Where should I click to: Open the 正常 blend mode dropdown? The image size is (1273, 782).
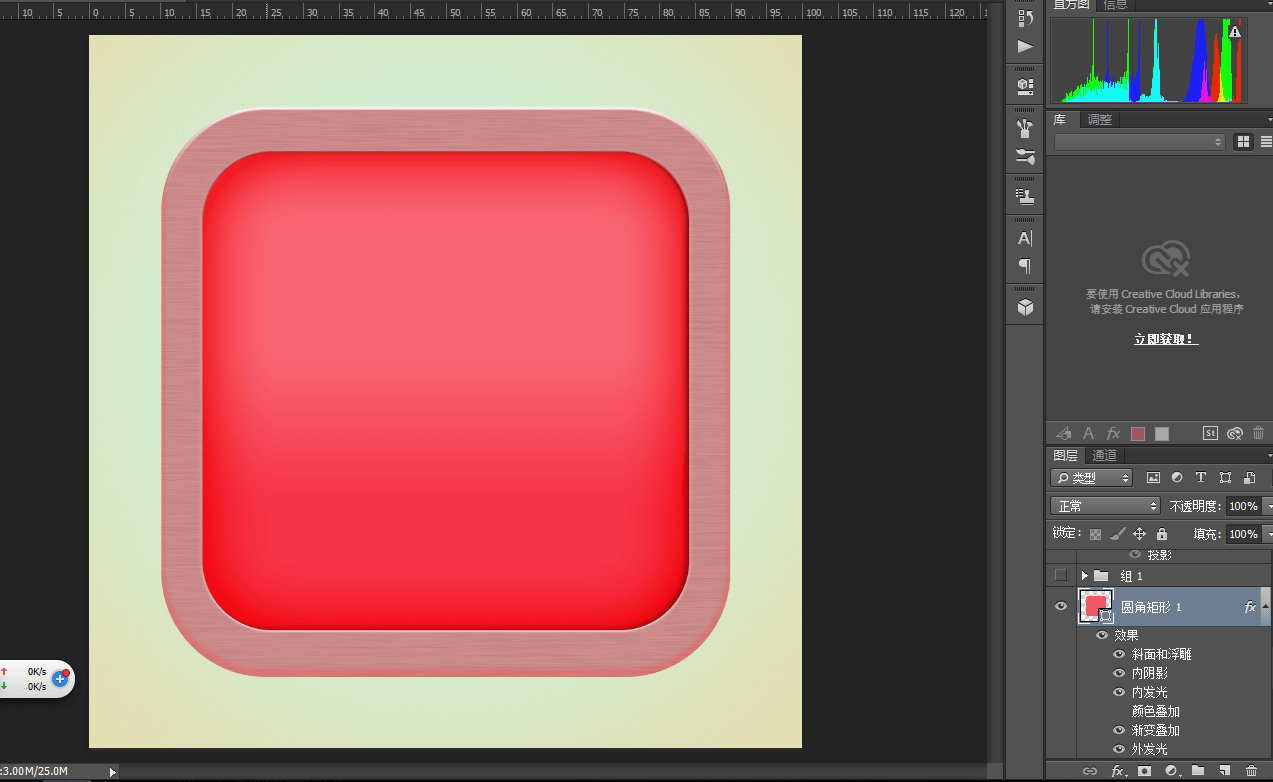(1105, 506)
